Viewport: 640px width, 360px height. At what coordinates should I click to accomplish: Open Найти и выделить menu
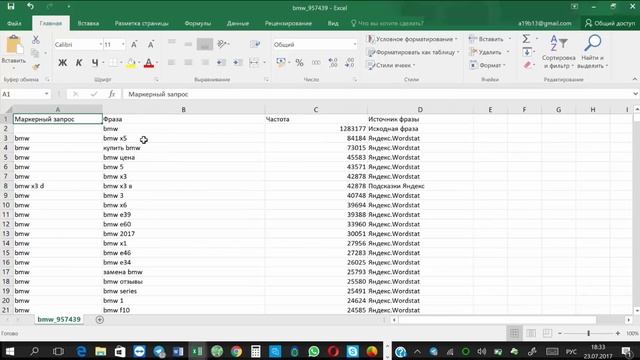coord(593,52)
